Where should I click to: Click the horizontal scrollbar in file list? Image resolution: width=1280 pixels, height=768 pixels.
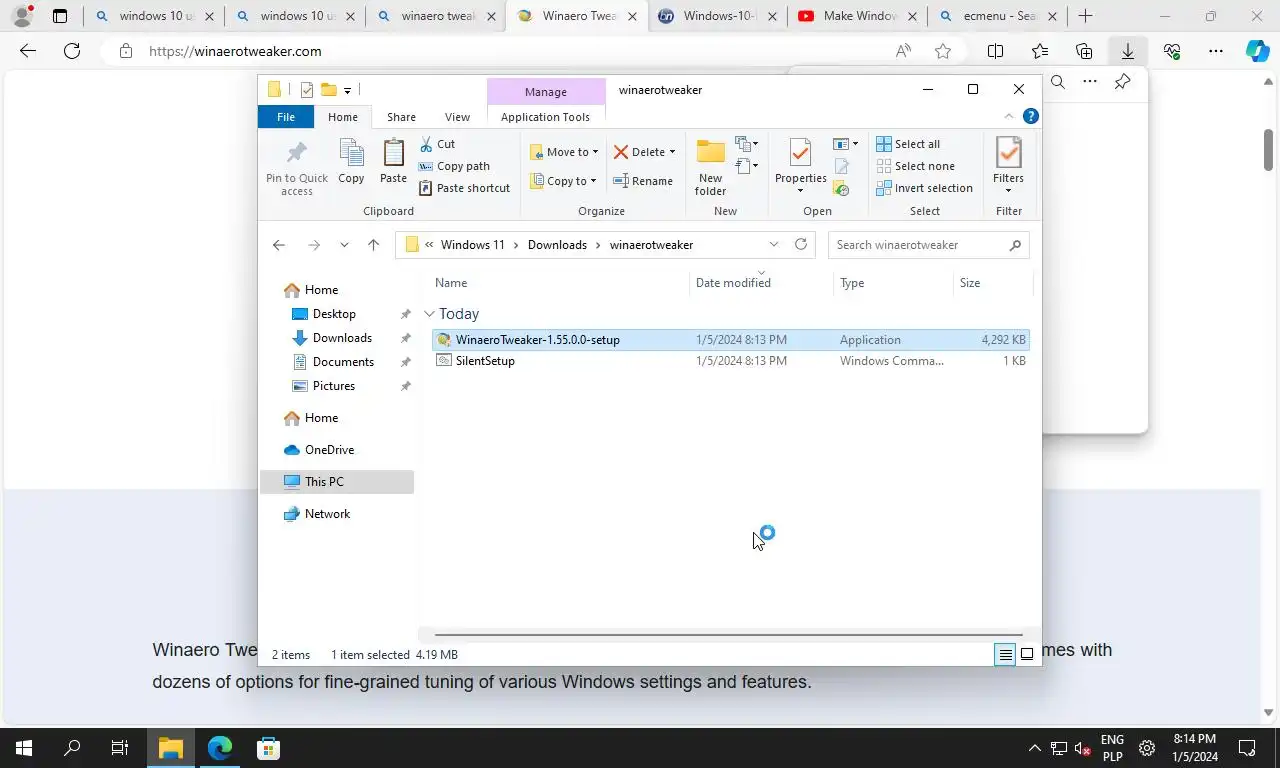coord(728,634)
